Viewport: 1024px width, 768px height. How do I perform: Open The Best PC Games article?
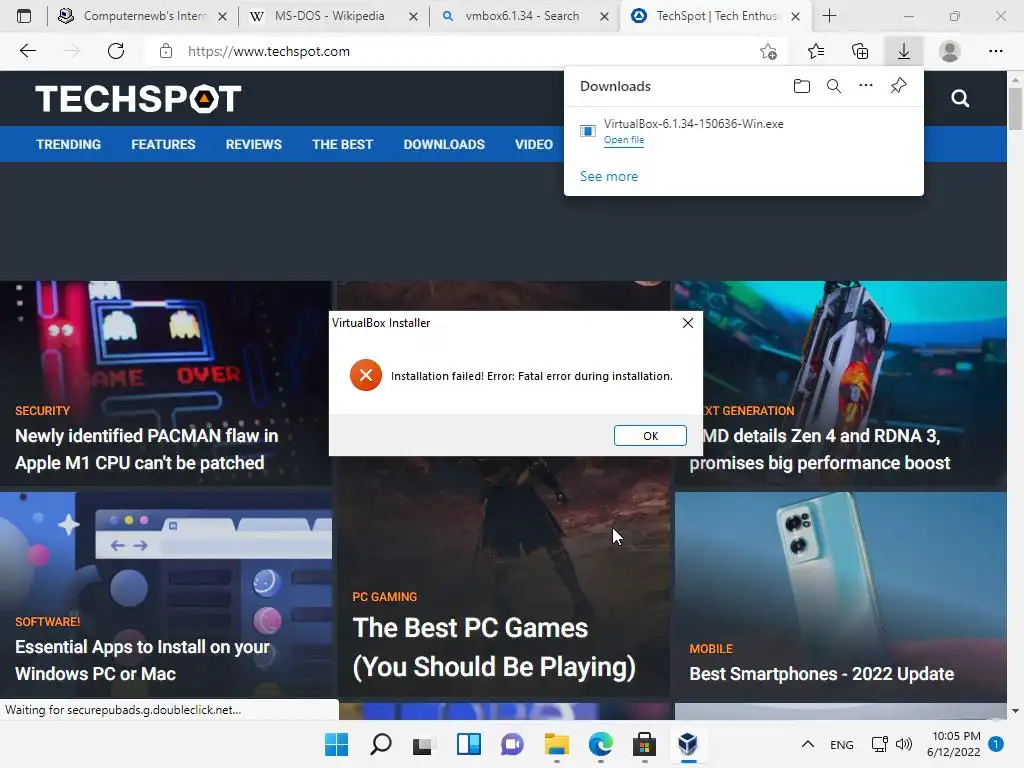tap(494, 647)
